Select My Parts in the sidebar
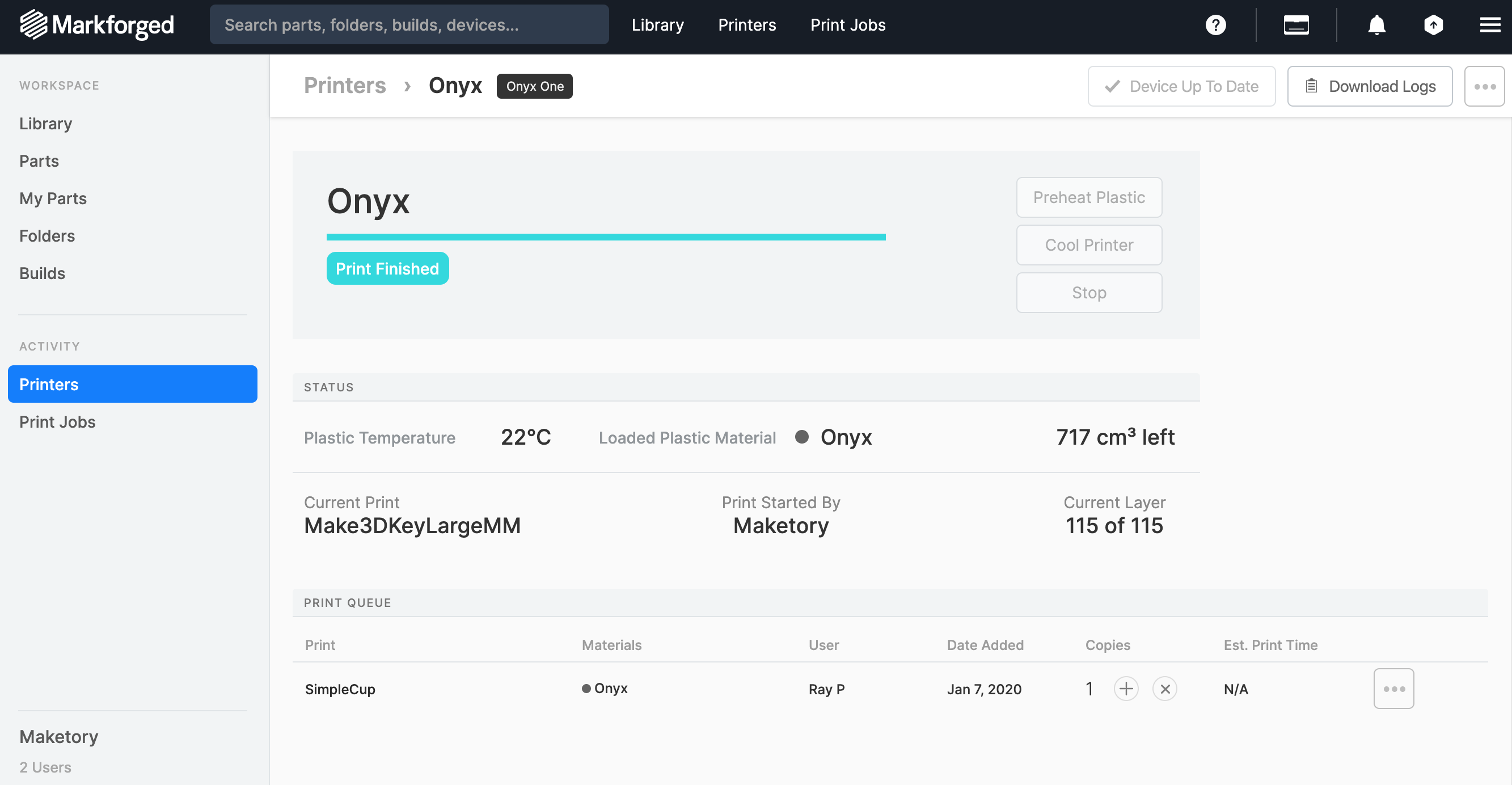This screenshot has width=1512, height=785. pyautogui.click(x=53, y=199)
